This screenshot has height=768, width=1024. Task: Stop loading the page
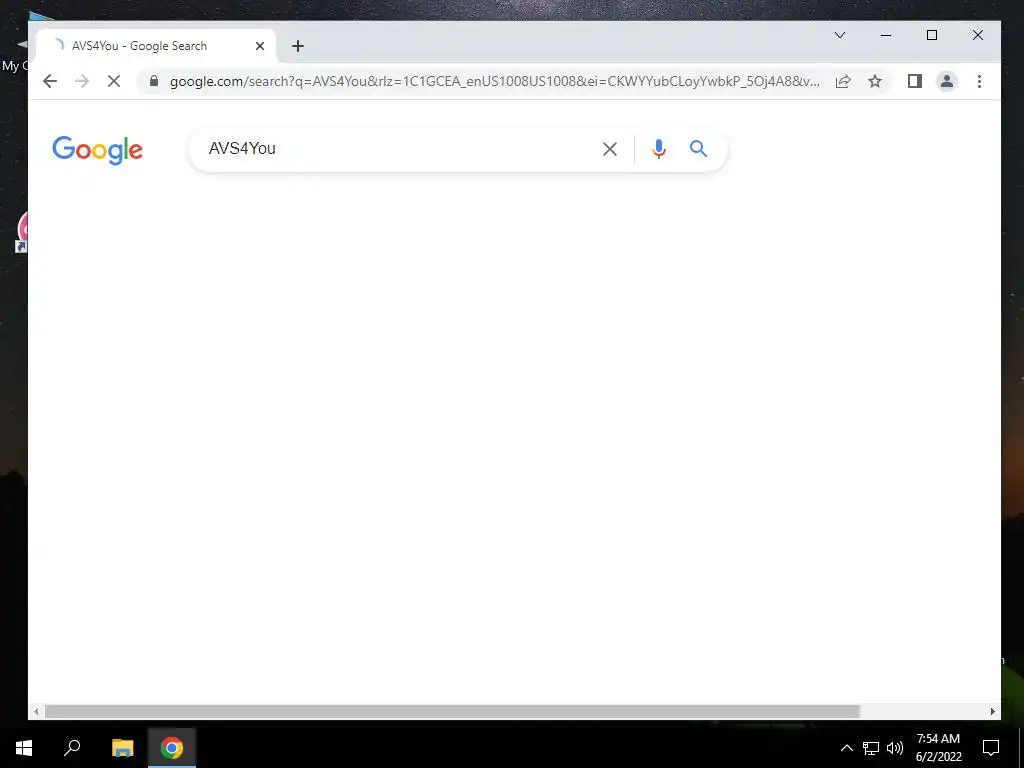pos(114,81)
